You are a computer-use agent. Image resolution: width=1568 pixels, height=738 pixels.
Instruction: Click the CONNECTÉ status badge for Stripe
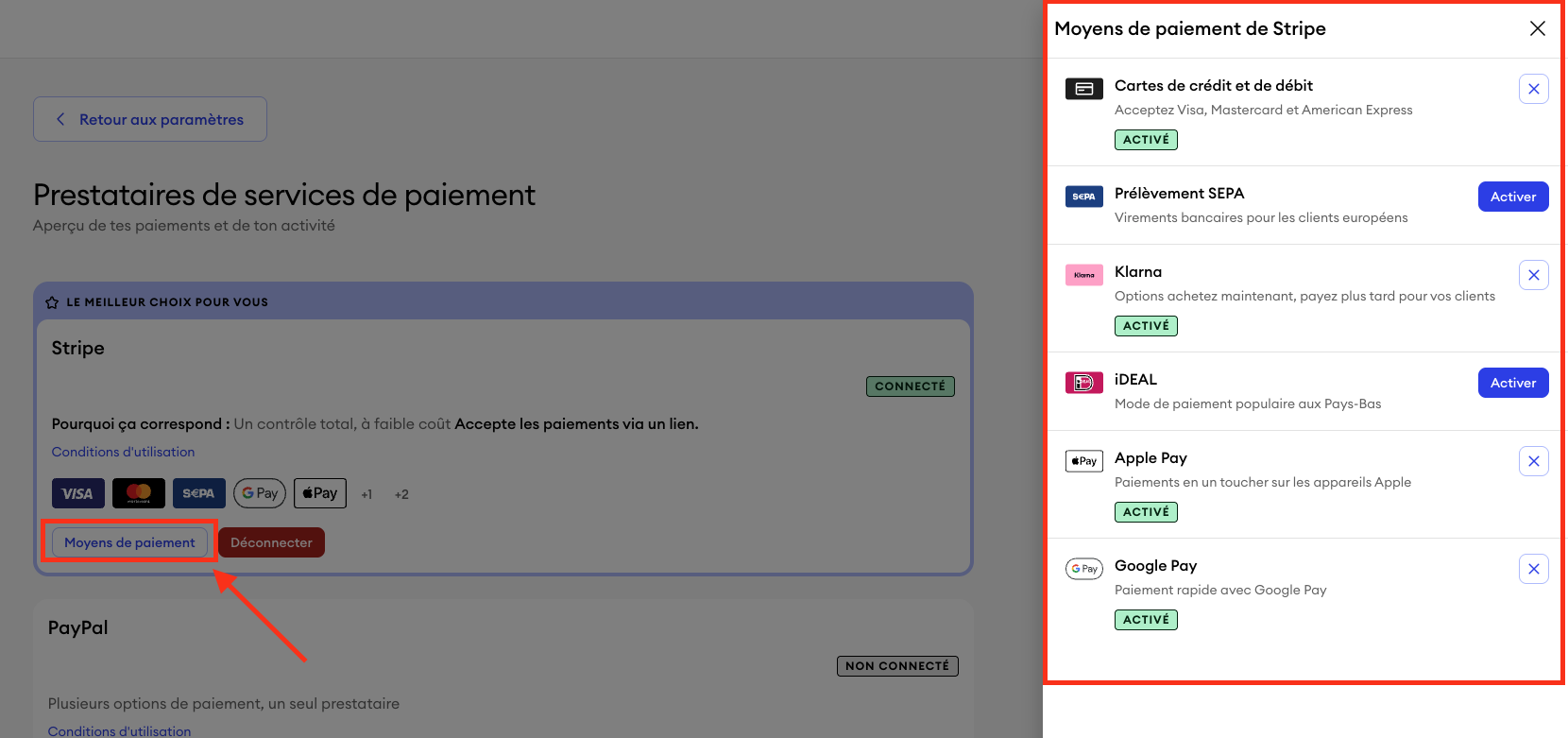click(x=911, y=386)
